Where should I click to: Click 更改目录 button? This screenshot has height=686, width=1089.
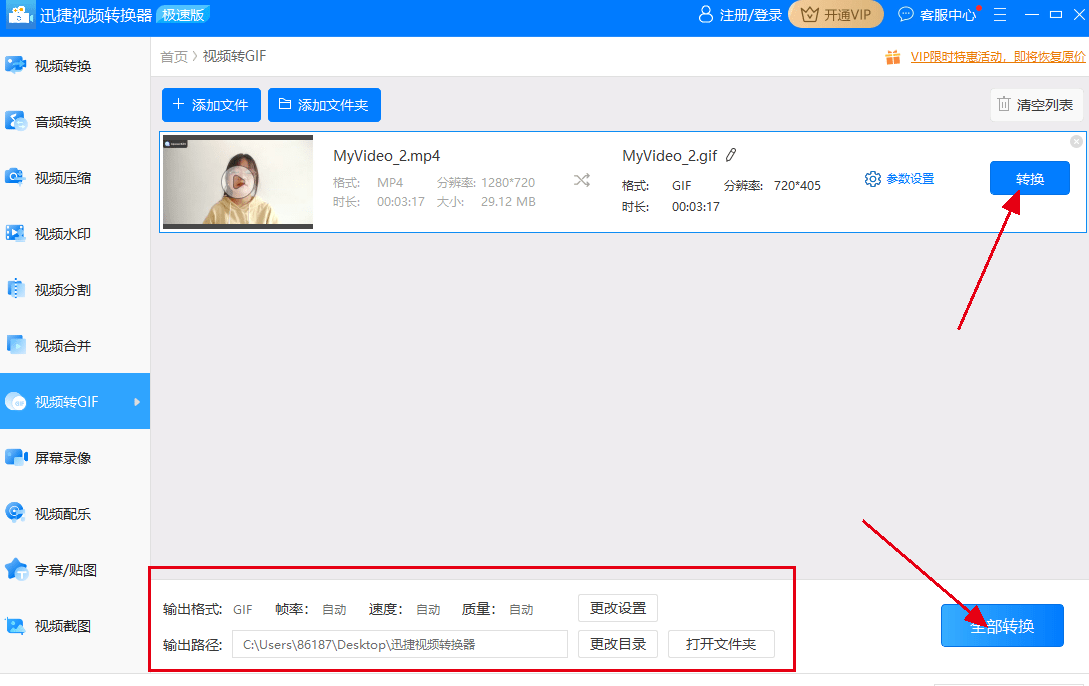618,644
